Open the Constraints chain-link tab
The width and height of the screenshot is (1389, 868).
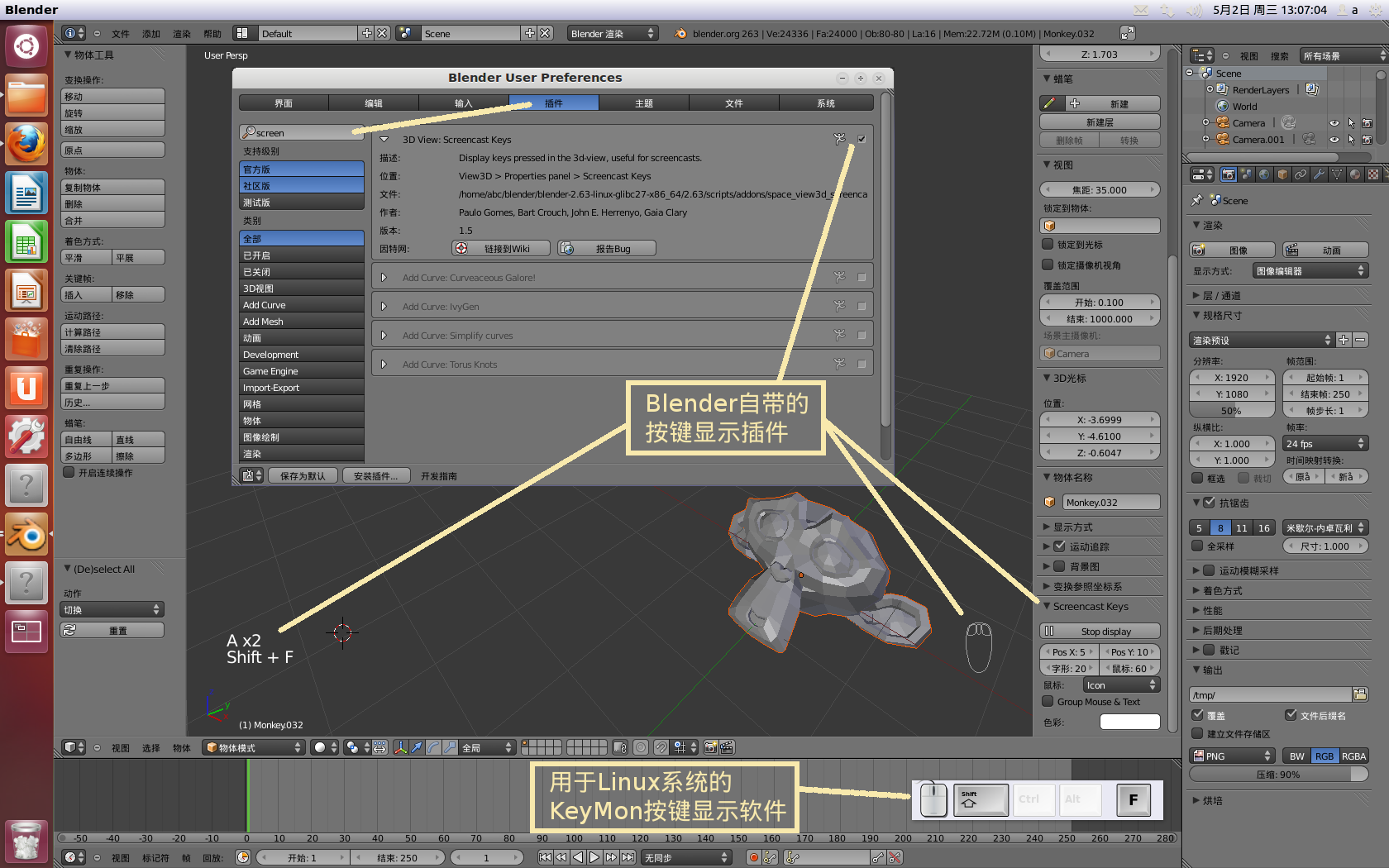1301,174
